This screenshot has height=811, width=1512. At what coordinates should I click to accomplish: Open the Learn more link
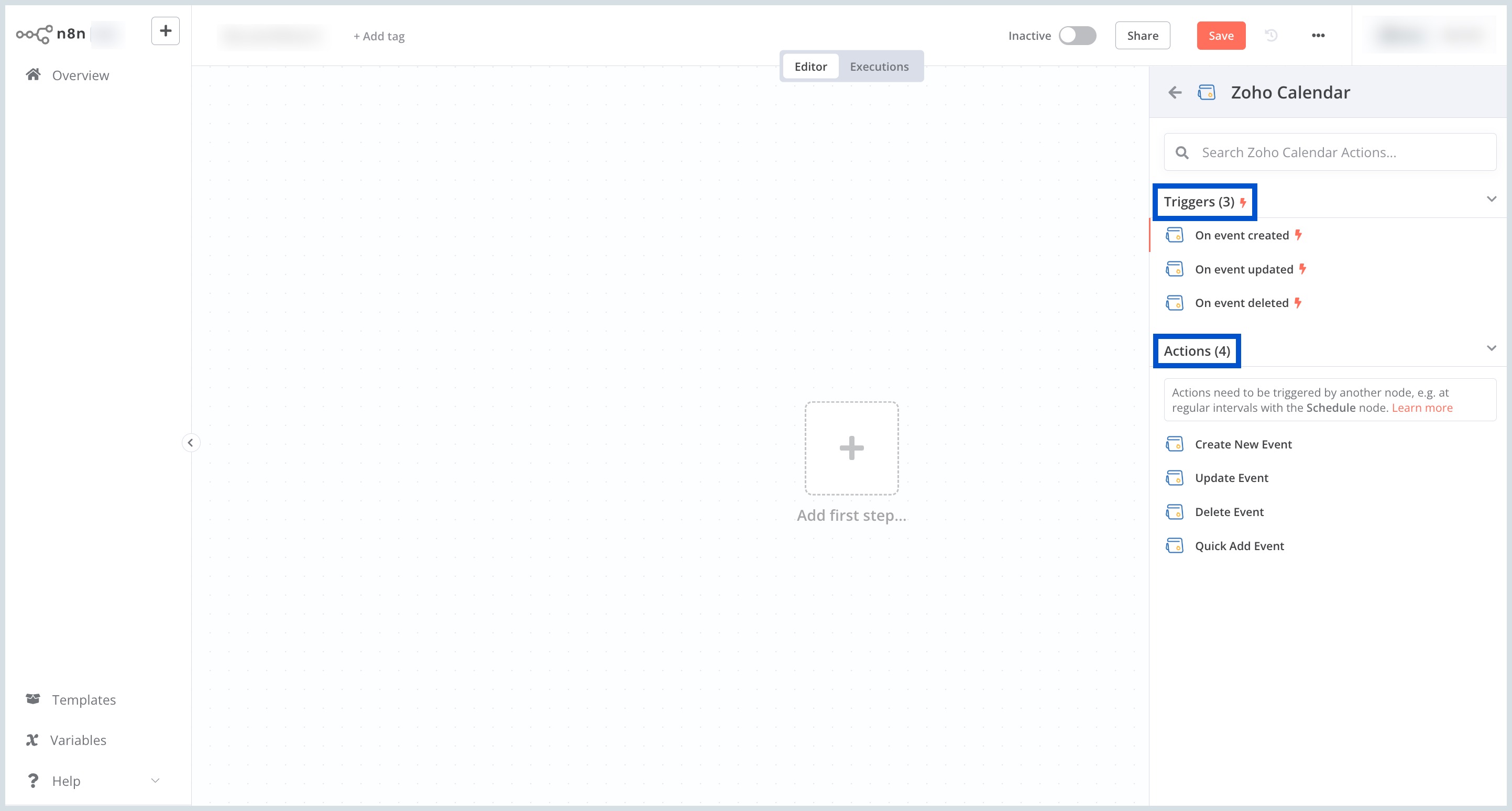point(1421,408)
